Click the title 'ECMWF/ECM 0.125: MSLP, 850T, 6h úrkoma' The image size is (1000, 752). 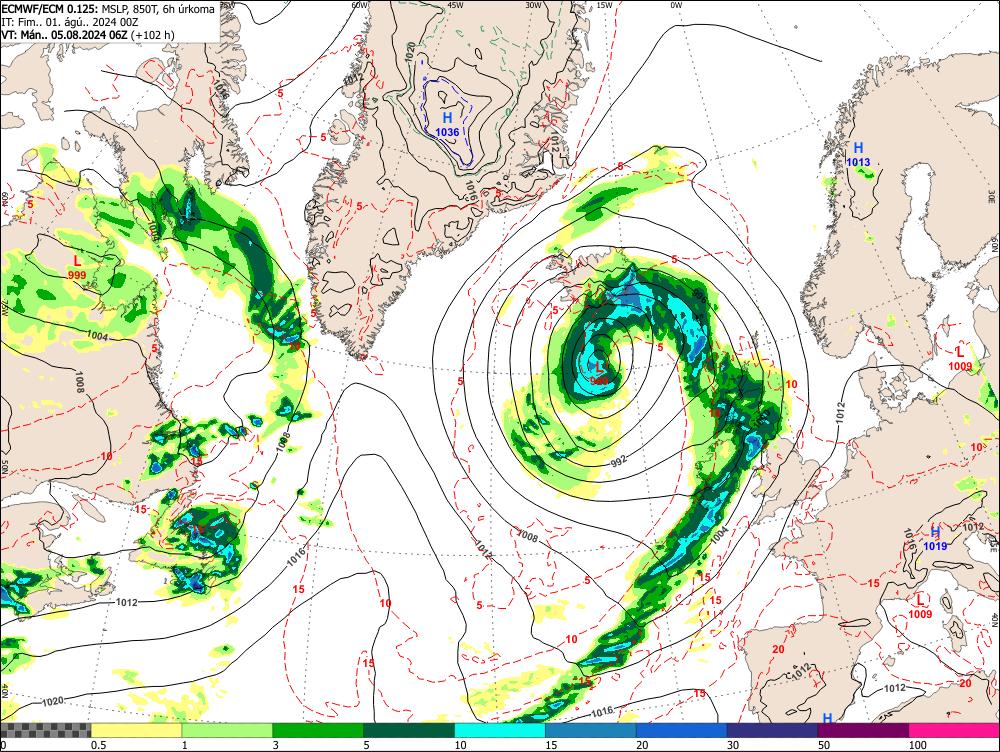(108, 10)
